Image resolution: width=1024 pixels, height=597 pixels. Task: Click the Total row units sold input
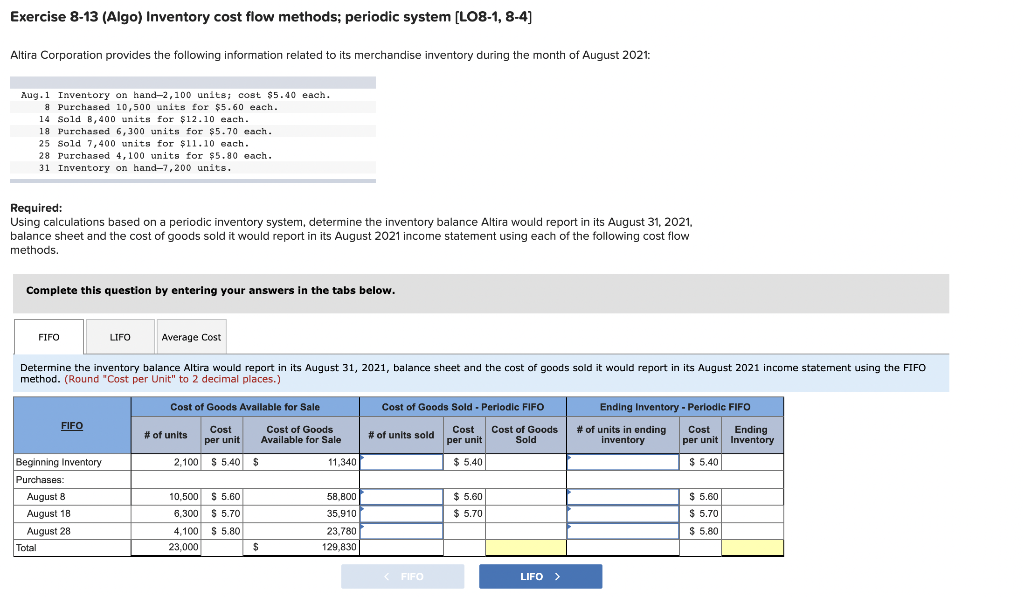(403, 546)
